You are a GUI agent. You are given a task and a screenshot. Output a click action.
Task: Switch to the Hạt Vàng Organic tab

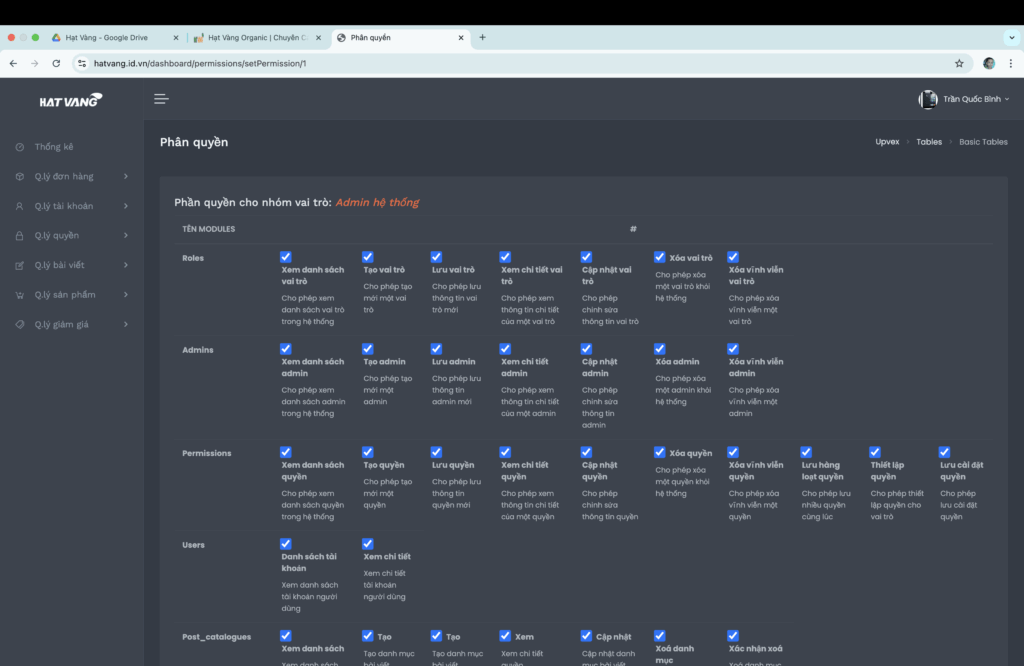tap(257, 38)
